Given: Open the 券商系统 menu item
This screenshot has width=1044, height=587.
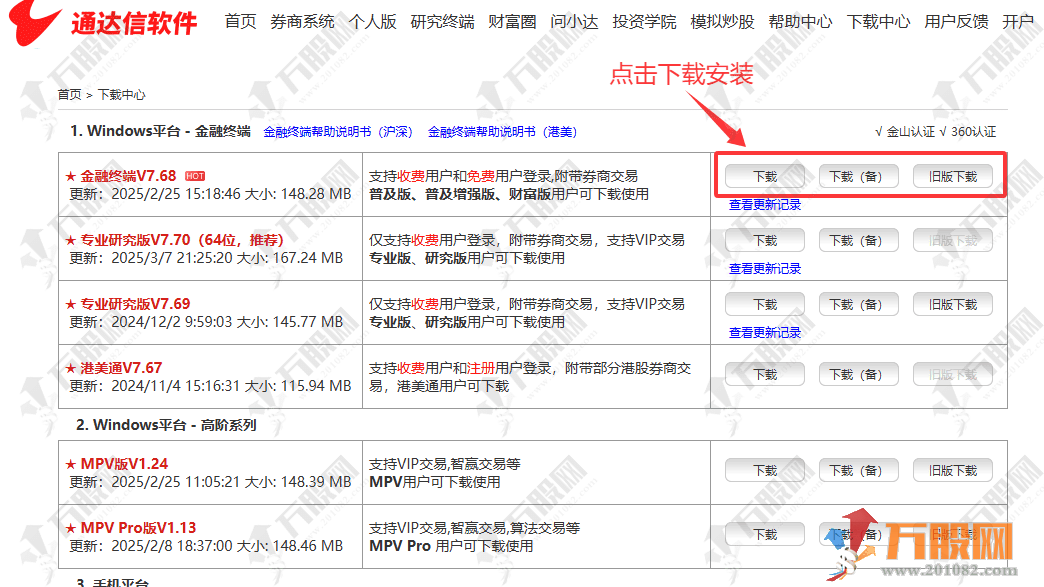Looking at the screenshot, I should pos(302,22).
